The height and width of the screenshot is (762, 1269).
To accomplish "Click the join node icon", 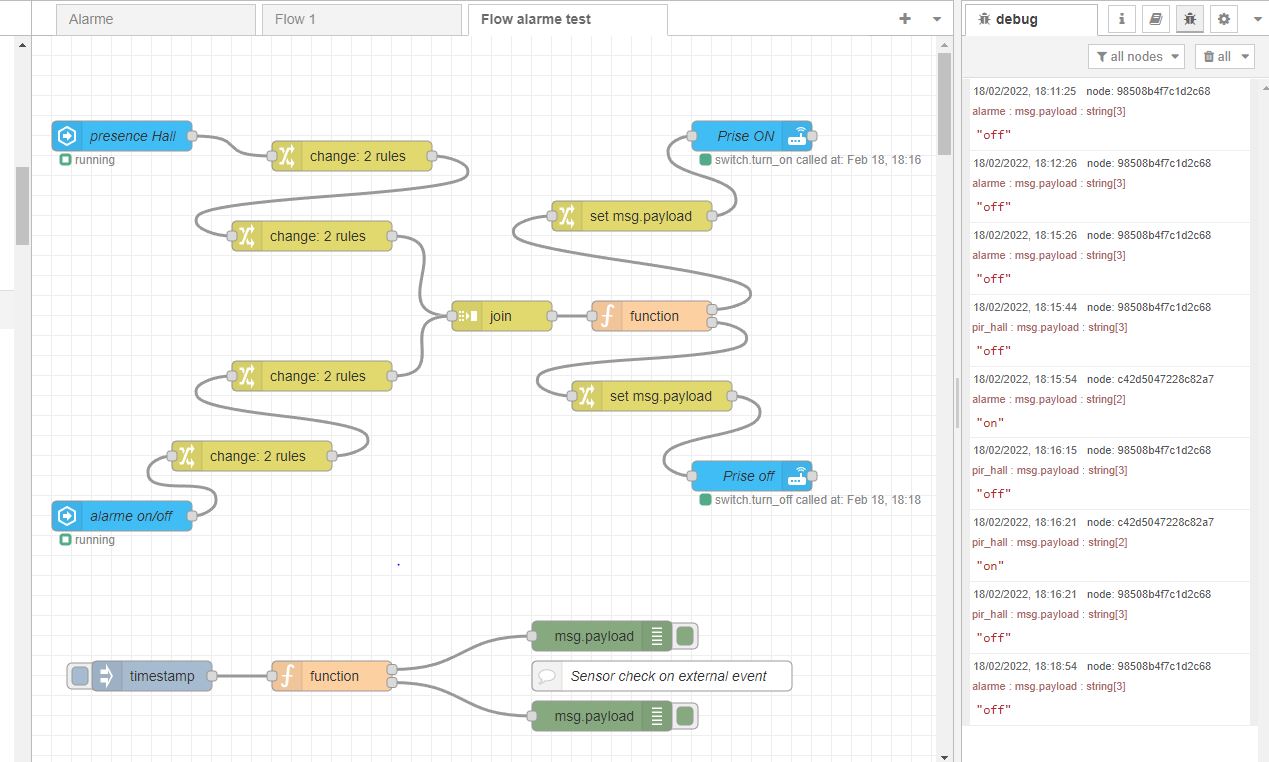I will point(467,316).
